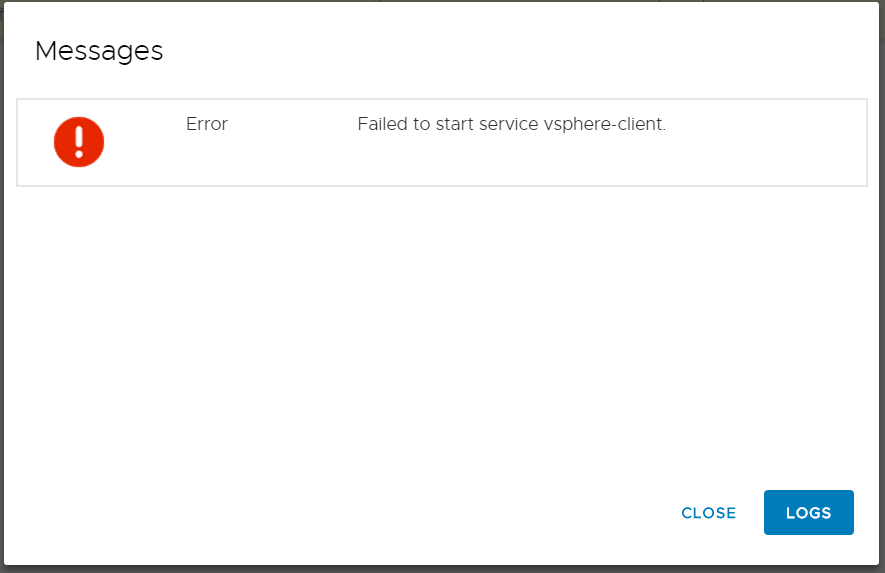
Task: Tap the white exclamation mark inside red circle
Action: (79, 142)
